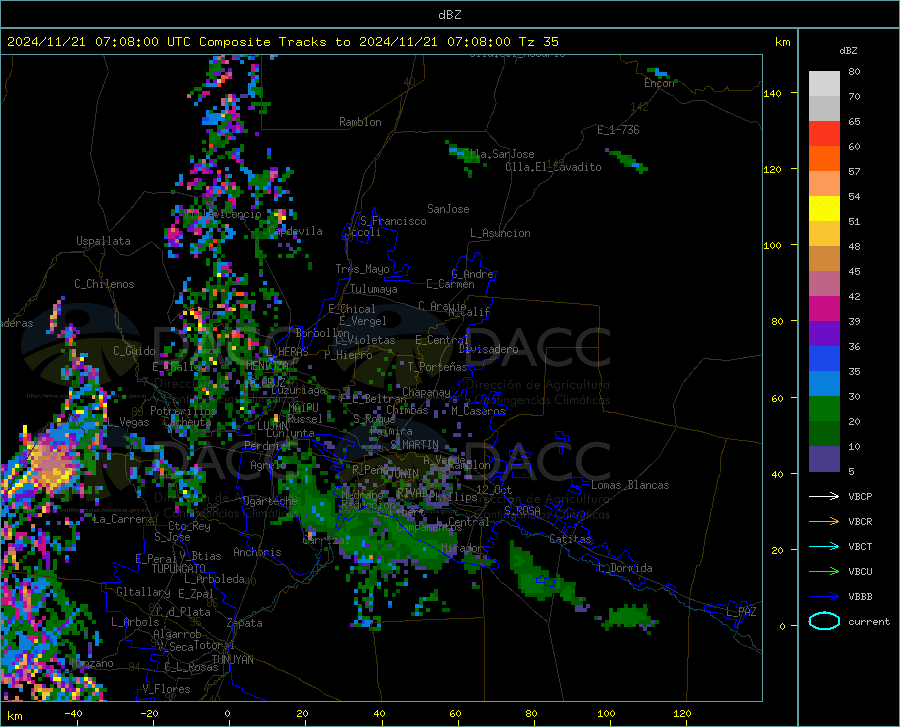Click the Tres_Mayo map label
Screen dimensions: 900x727
tap(362, 269)
